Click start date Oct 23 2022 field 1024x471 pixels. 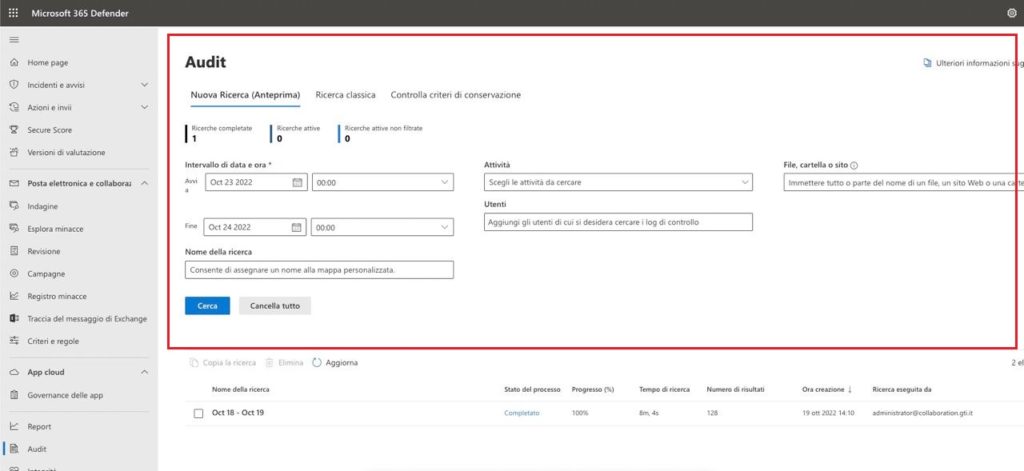pyautogui.click(x=255, y=182)
